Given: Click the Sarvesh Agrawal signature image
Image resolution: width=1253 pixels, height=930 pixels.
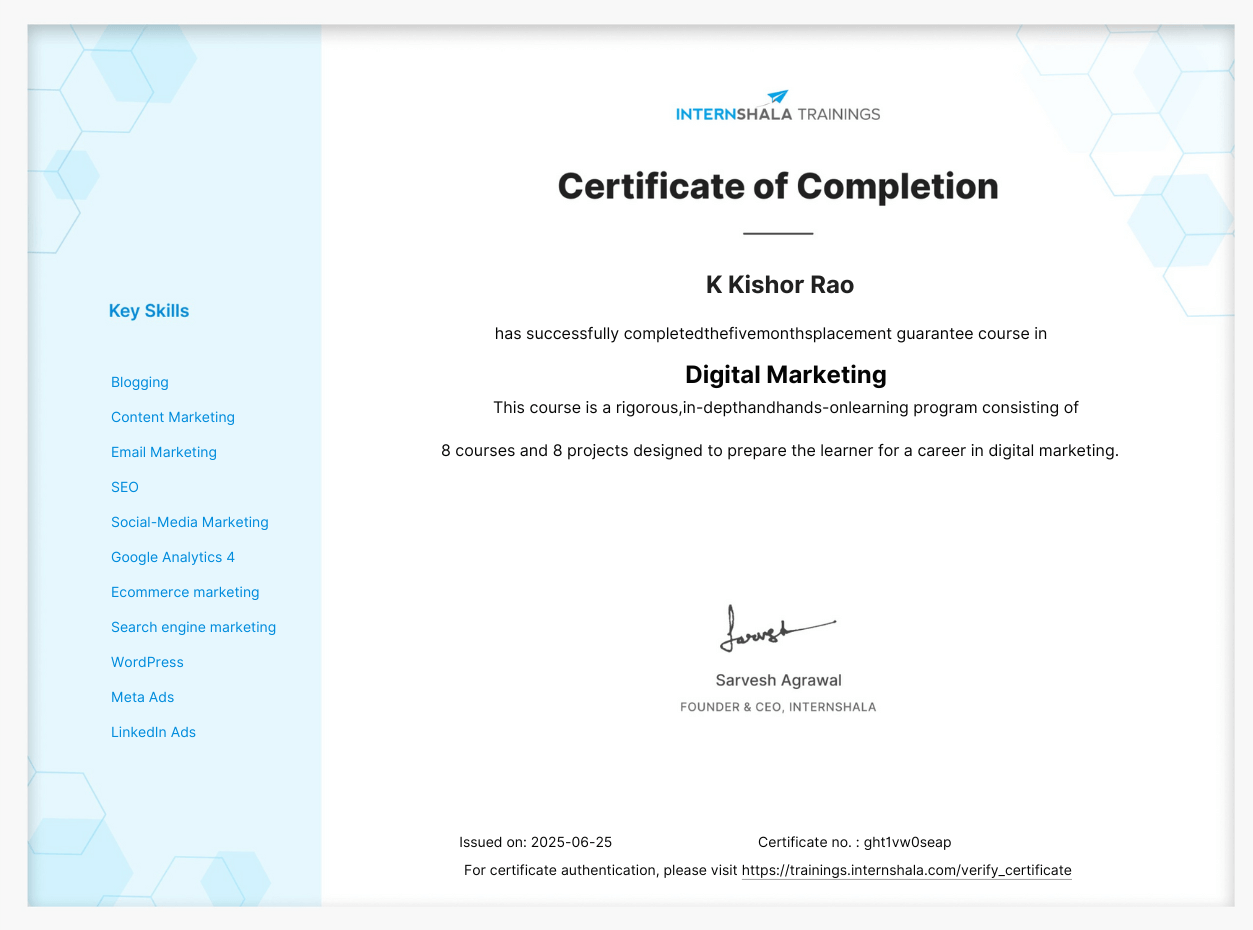Looking at the screenshot, I should 776,628.
